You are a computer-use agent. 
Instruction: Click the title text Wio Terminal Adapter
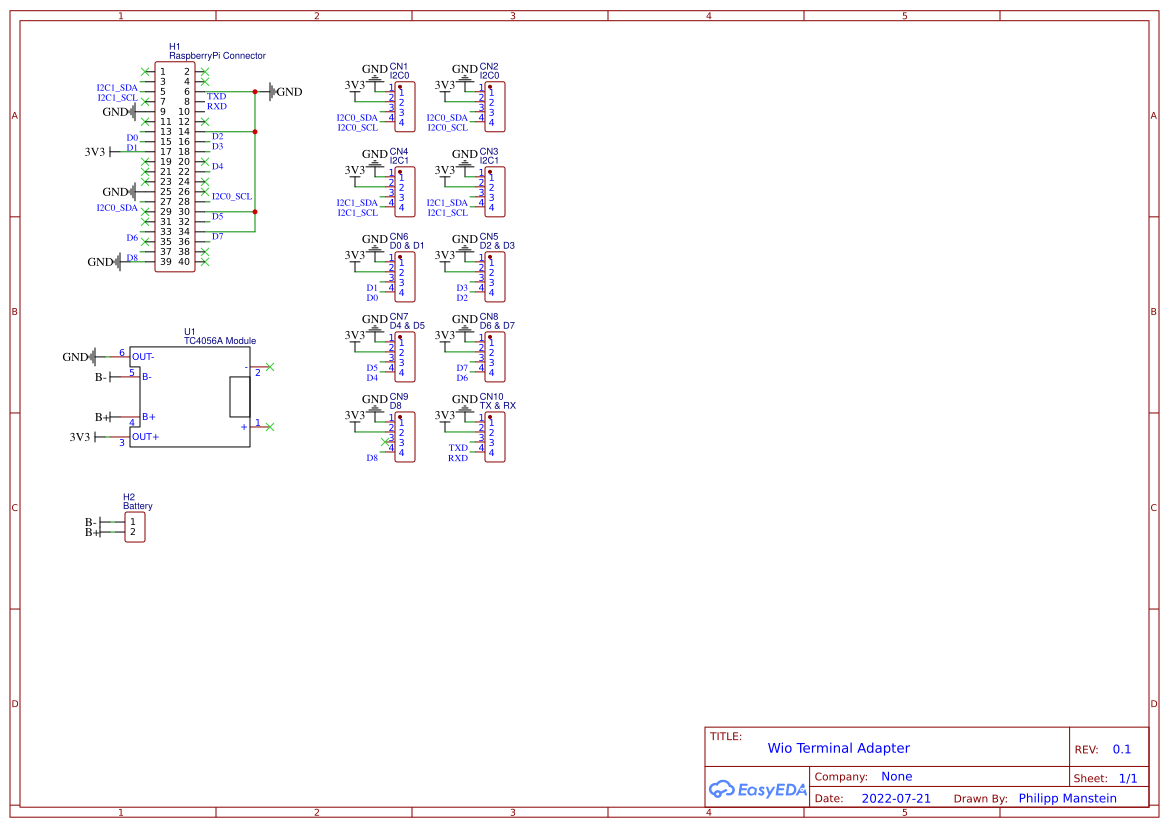click(839, 748)
